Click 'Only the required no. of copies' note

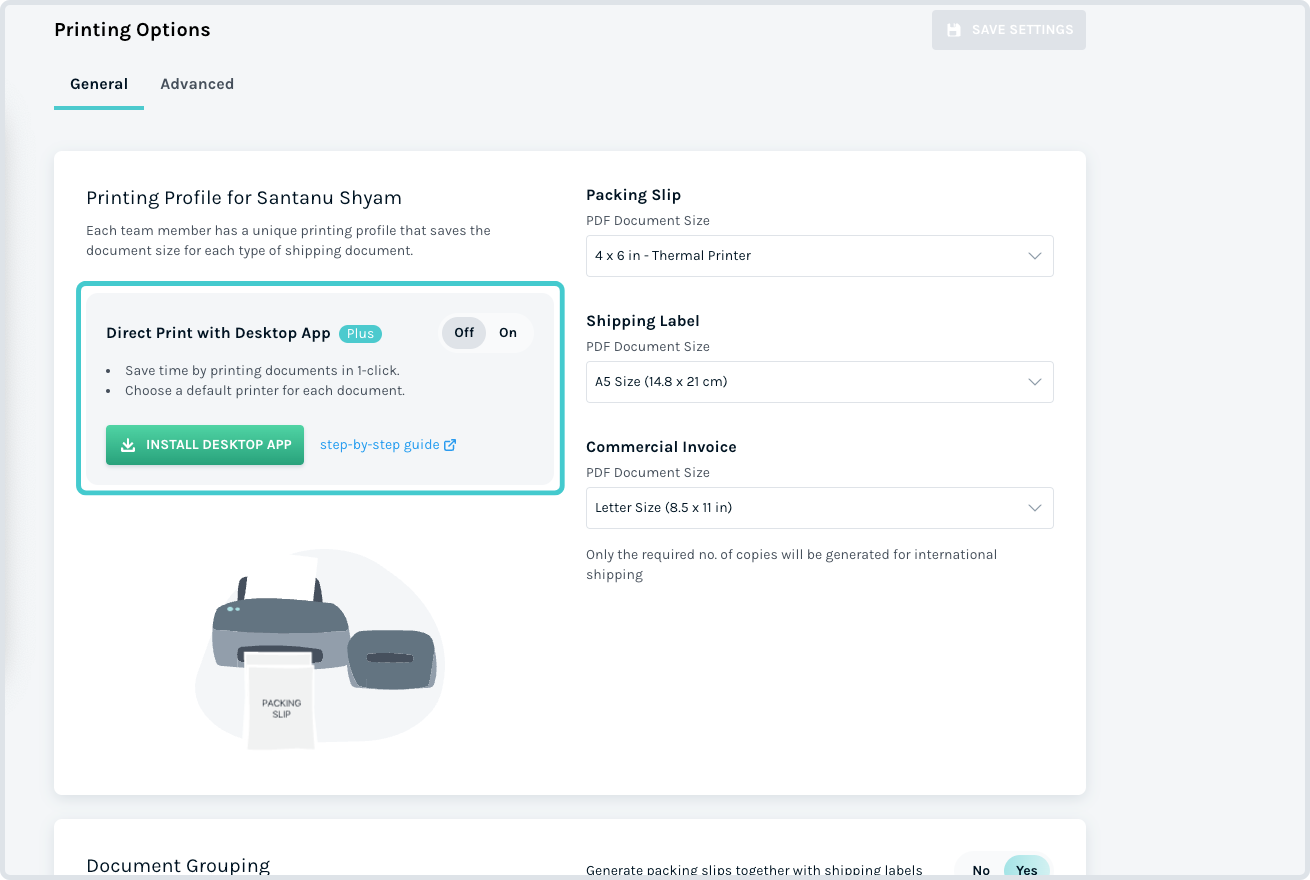click(x=791, y=564)
